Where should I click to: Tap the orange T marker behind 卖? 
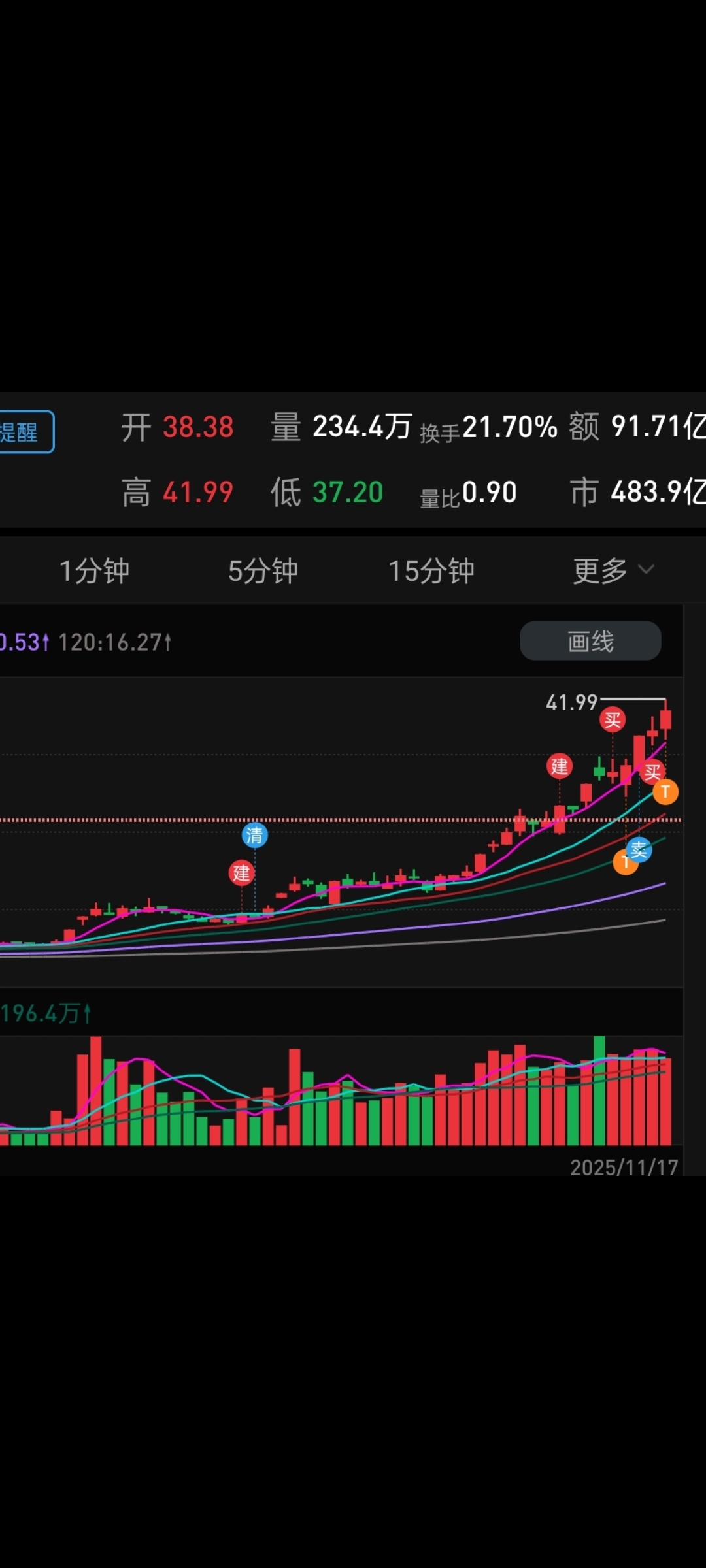point(623,862)
